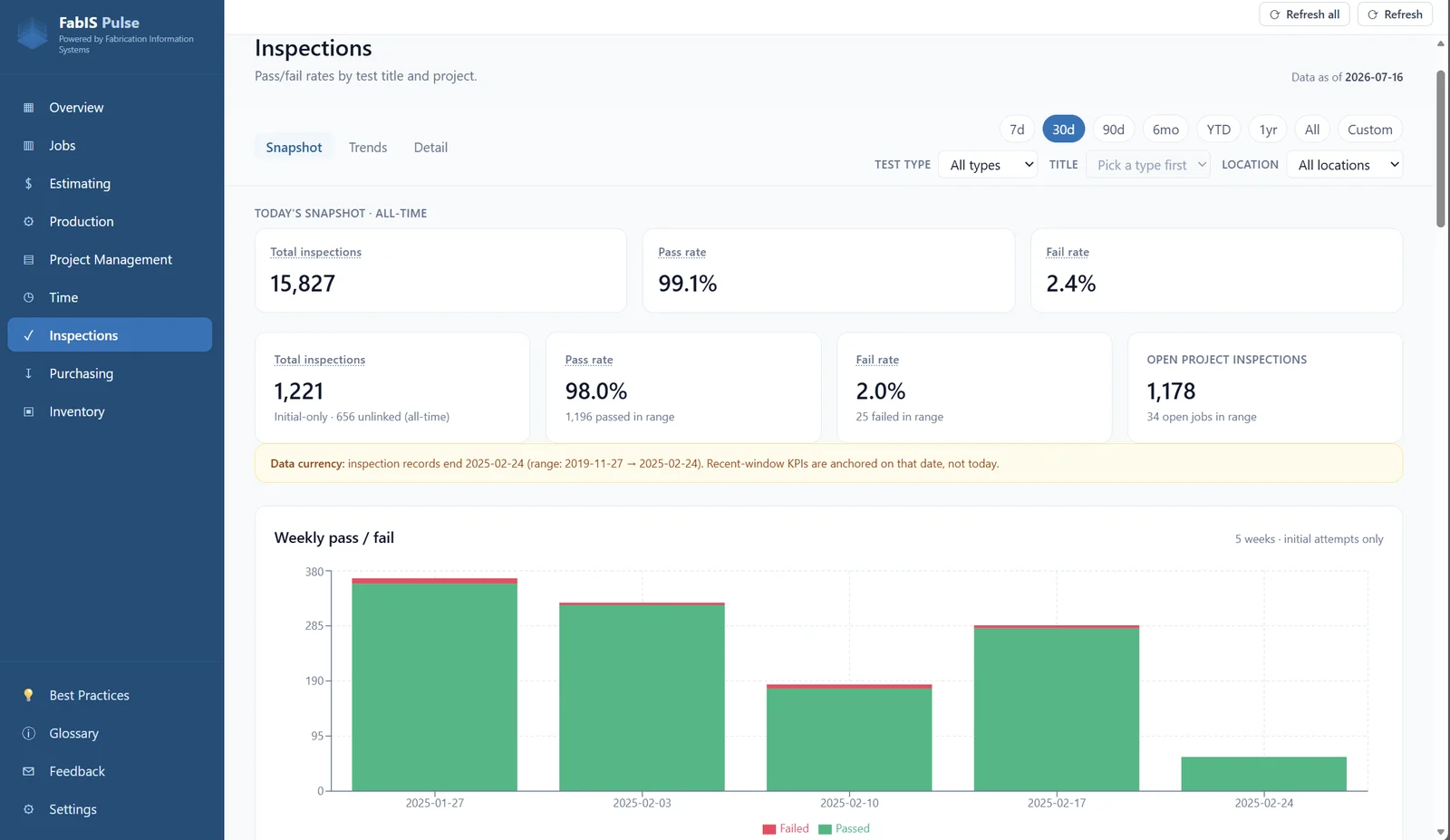Click the 2025-02-24 weekly bar

pyautogui.click(x=1263, y=774)
